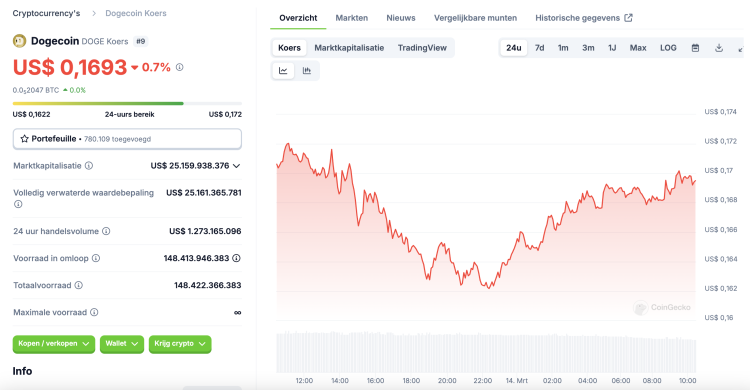Click the Dogecoin coin logo icon

coord(19,41)
